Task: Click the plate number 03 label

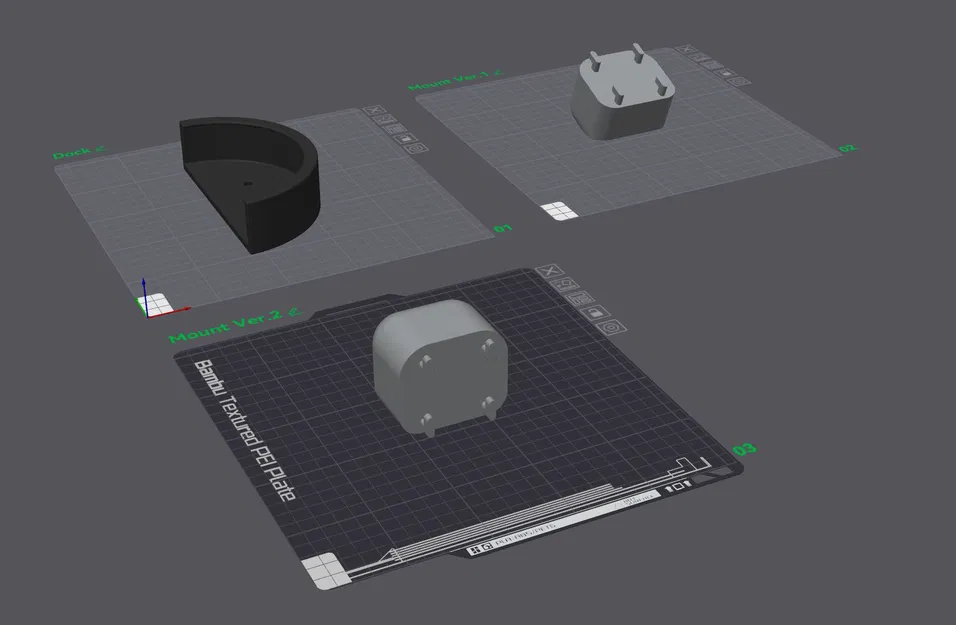Action: click(744, 450)
